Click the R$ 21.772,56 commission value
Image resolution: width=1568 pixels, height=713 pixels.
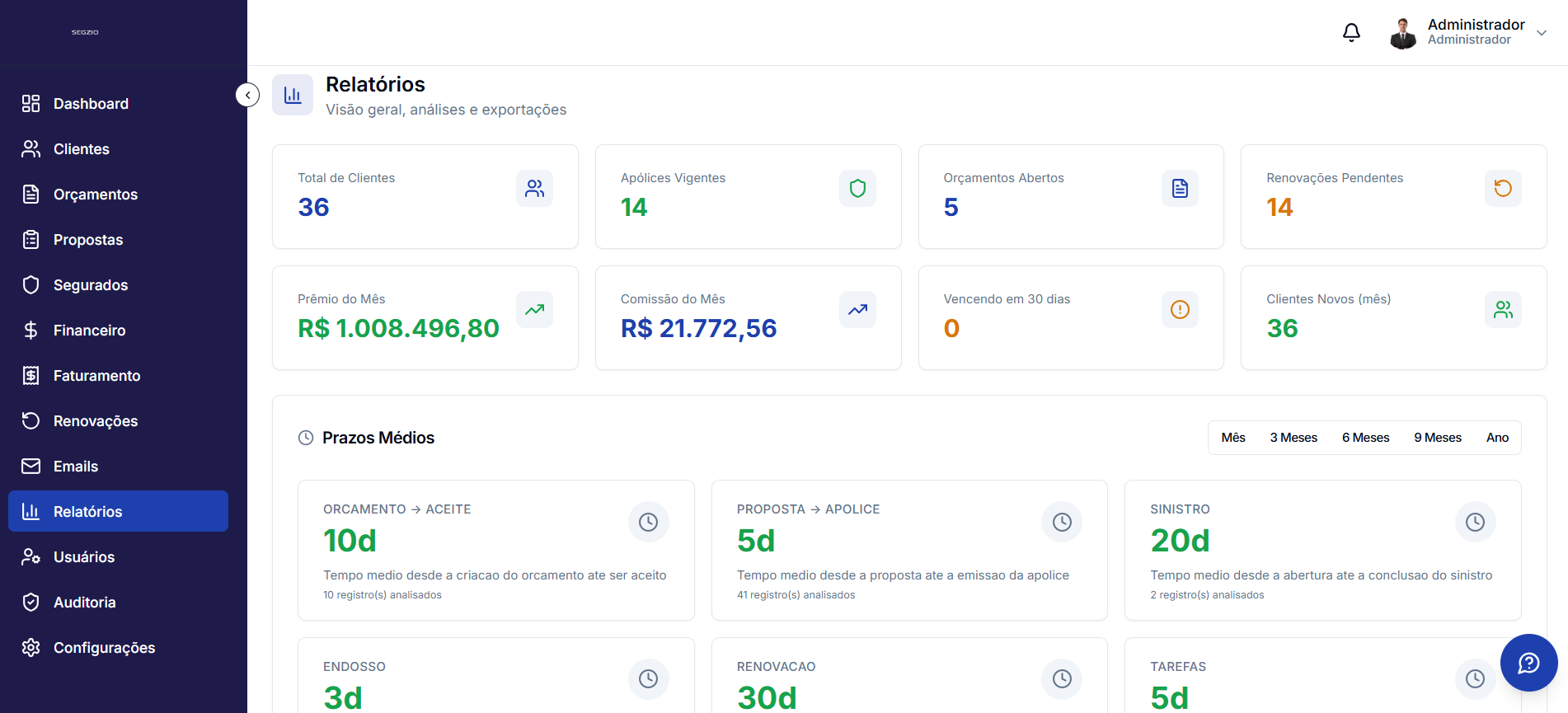[698, 328]
